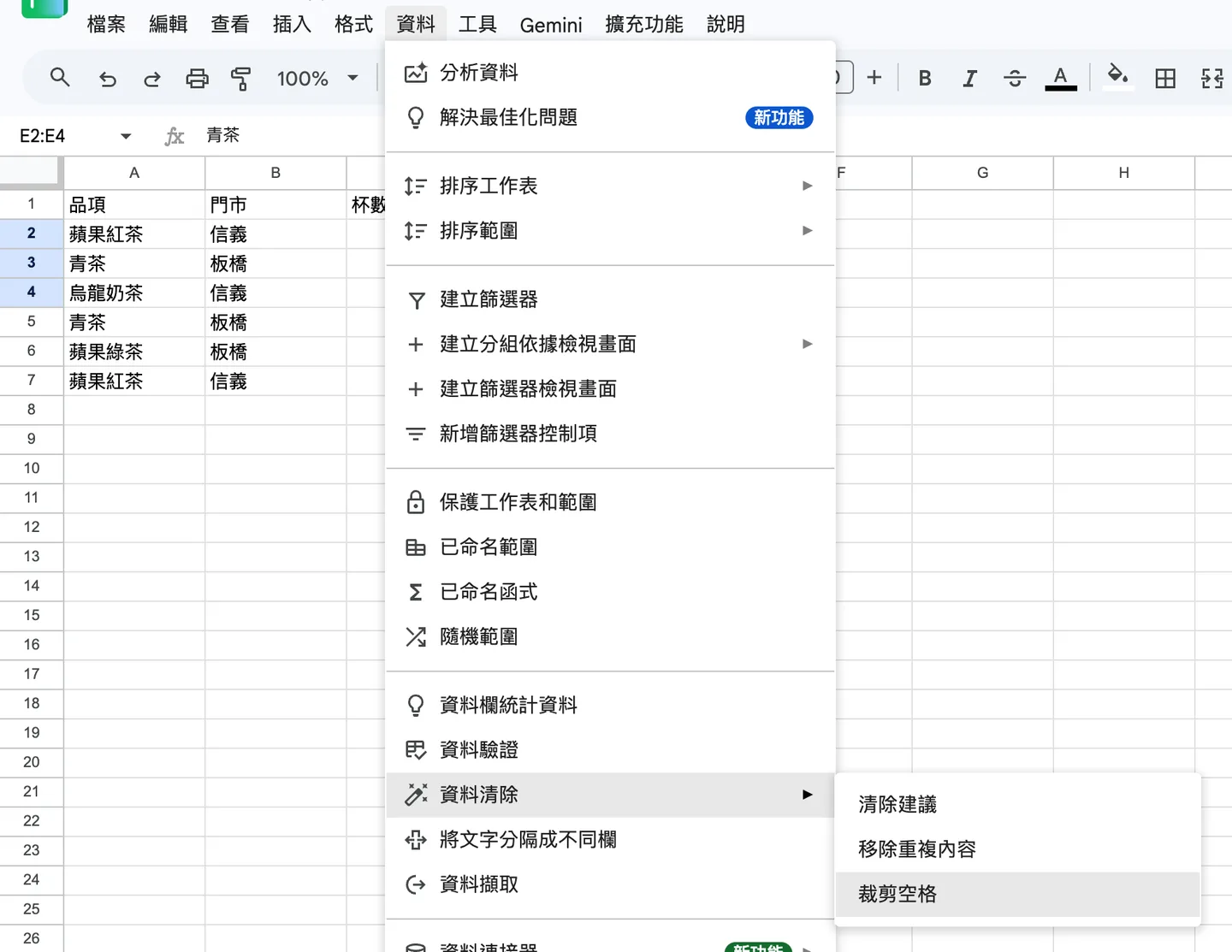Open the fill color picker

[1117, 76]
